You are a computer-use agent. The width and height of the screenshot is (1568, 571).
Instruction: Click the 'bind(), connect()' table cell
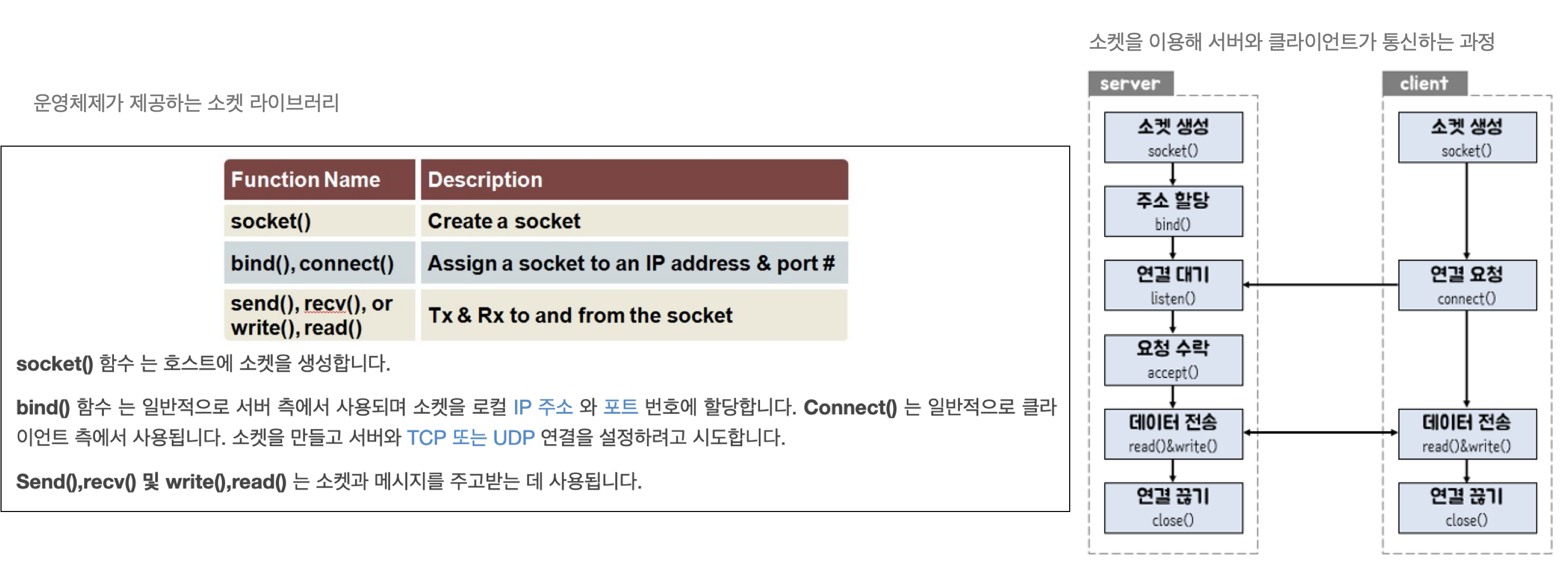[320, 263]
